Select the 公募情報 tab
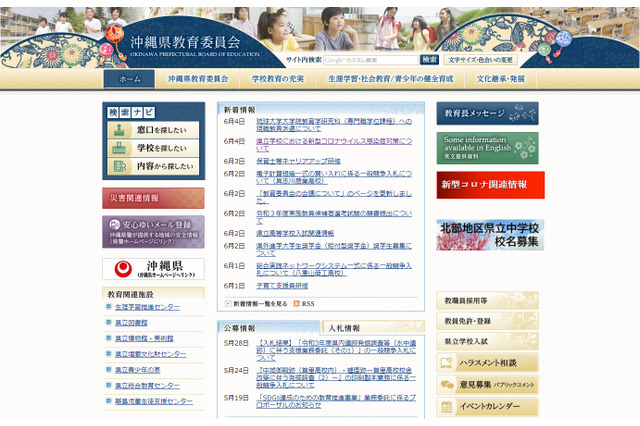Screen dimensions: 640x426 coord(269,328)
